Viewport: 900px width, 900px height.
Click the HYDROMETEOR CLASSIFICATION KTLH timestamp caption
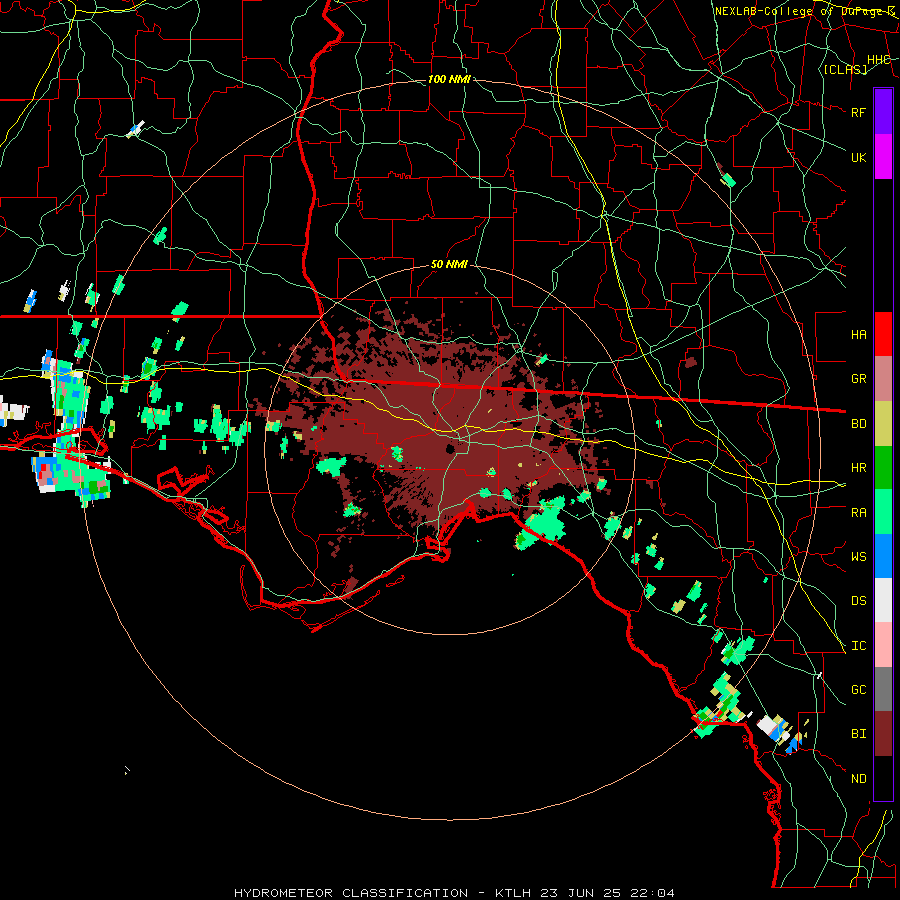click(x=454, y=893)
